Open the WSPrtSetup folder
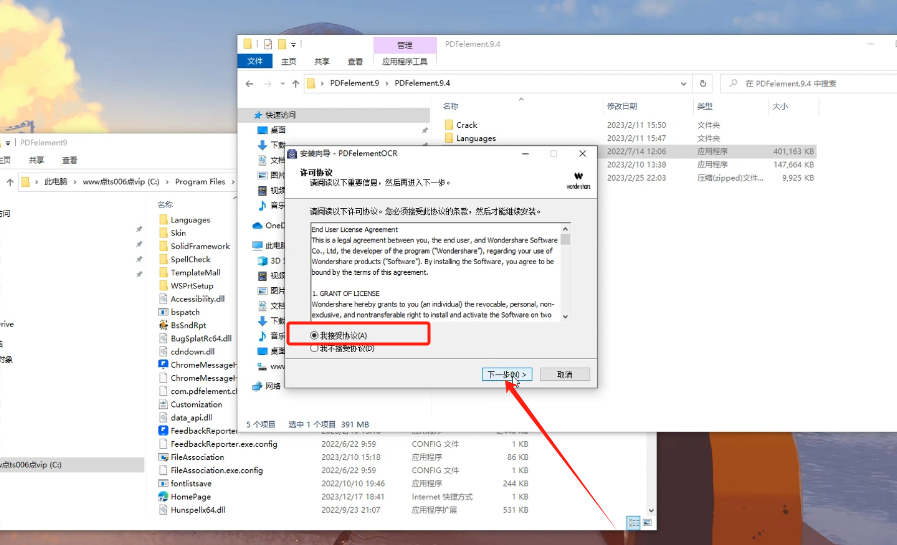Image resolution: width=897 pixels, height=545 pixels. 192,285
